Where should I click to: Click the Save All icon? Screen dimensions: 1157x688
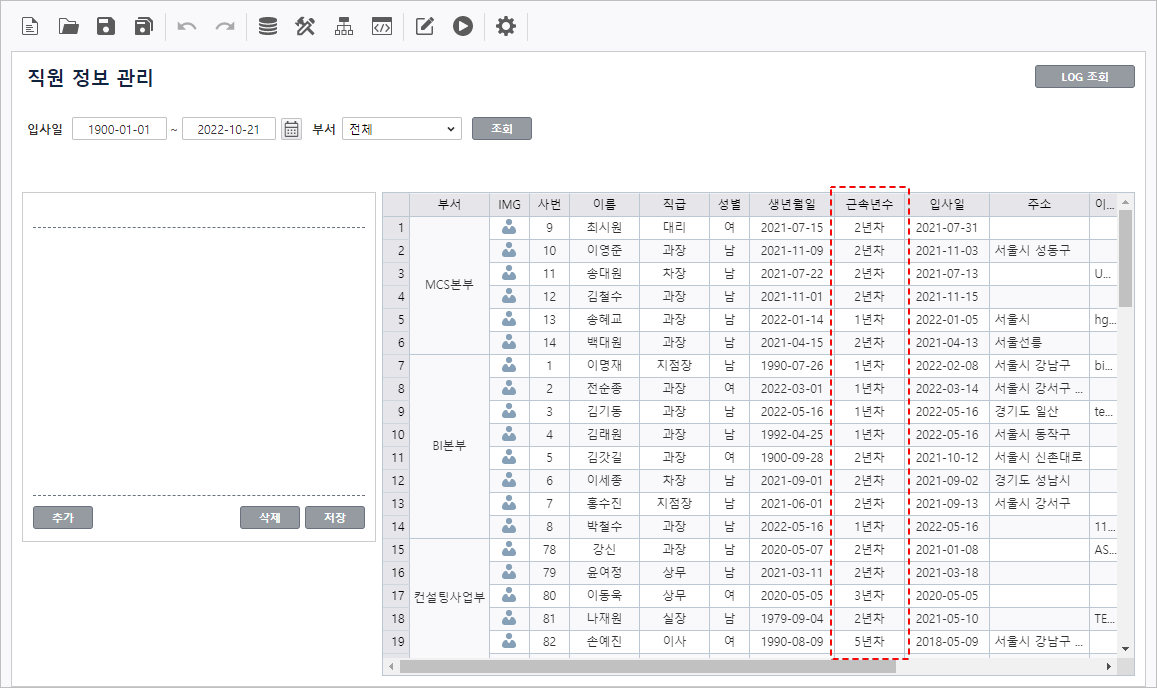[x=144, y=27]
